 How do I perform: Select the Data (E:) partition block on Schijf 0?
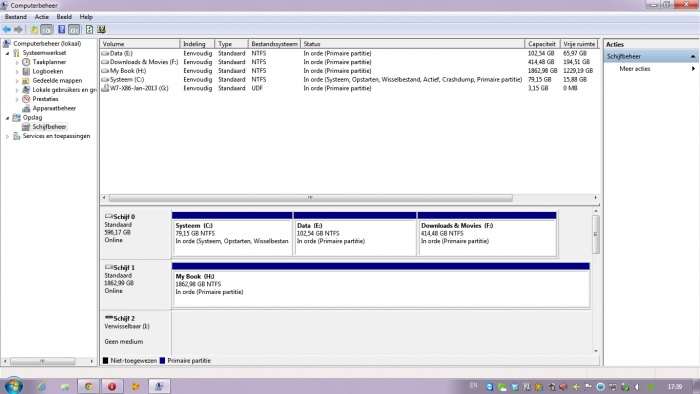355,234
